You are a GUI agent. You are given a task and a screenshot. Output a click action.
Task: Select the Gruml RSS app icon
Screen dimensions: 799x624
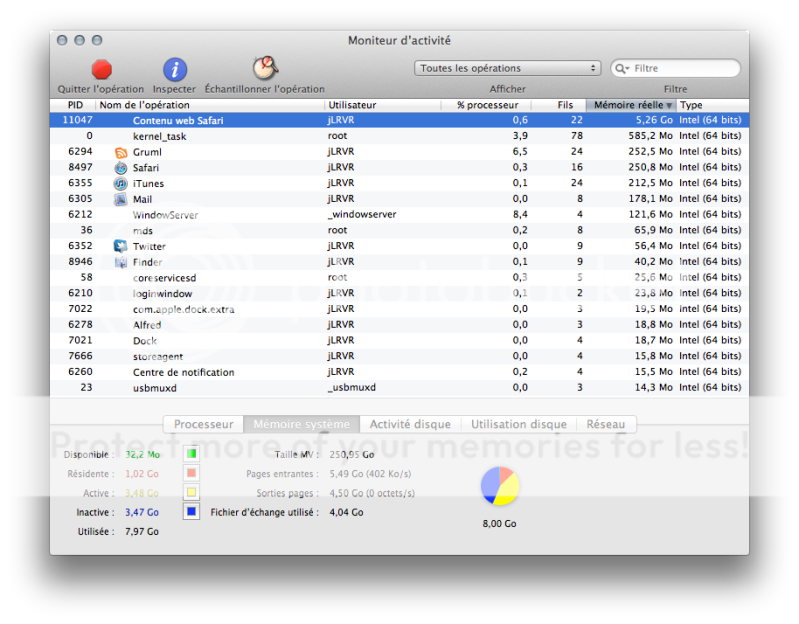click(121, 152)
